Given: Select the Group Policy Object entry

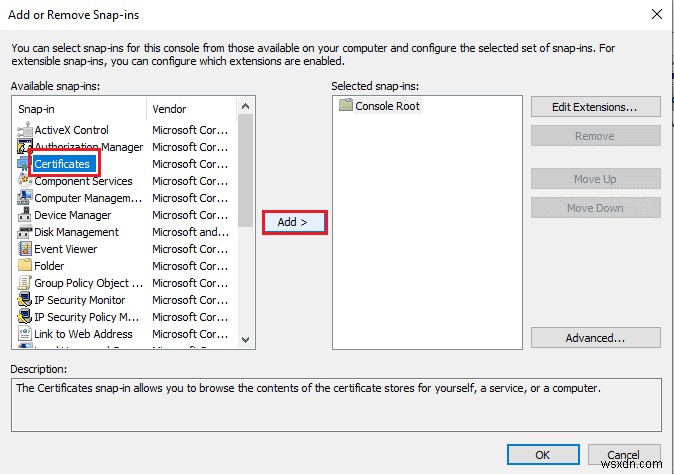Looking at the screenshot, I should coord(89,283).
